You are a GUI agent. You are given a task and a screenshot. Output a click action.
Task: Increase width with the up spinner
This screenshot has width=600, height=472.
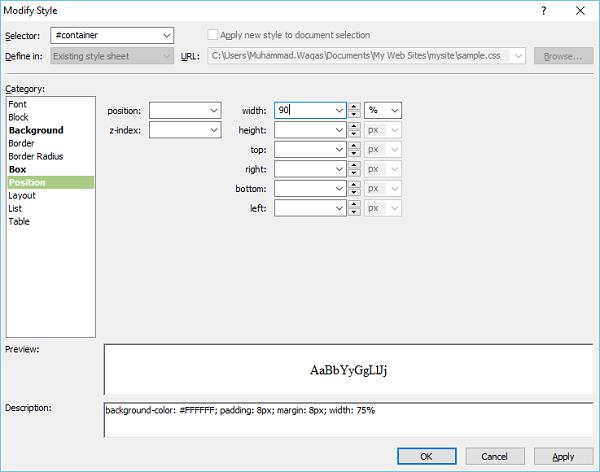coord(354,106)
